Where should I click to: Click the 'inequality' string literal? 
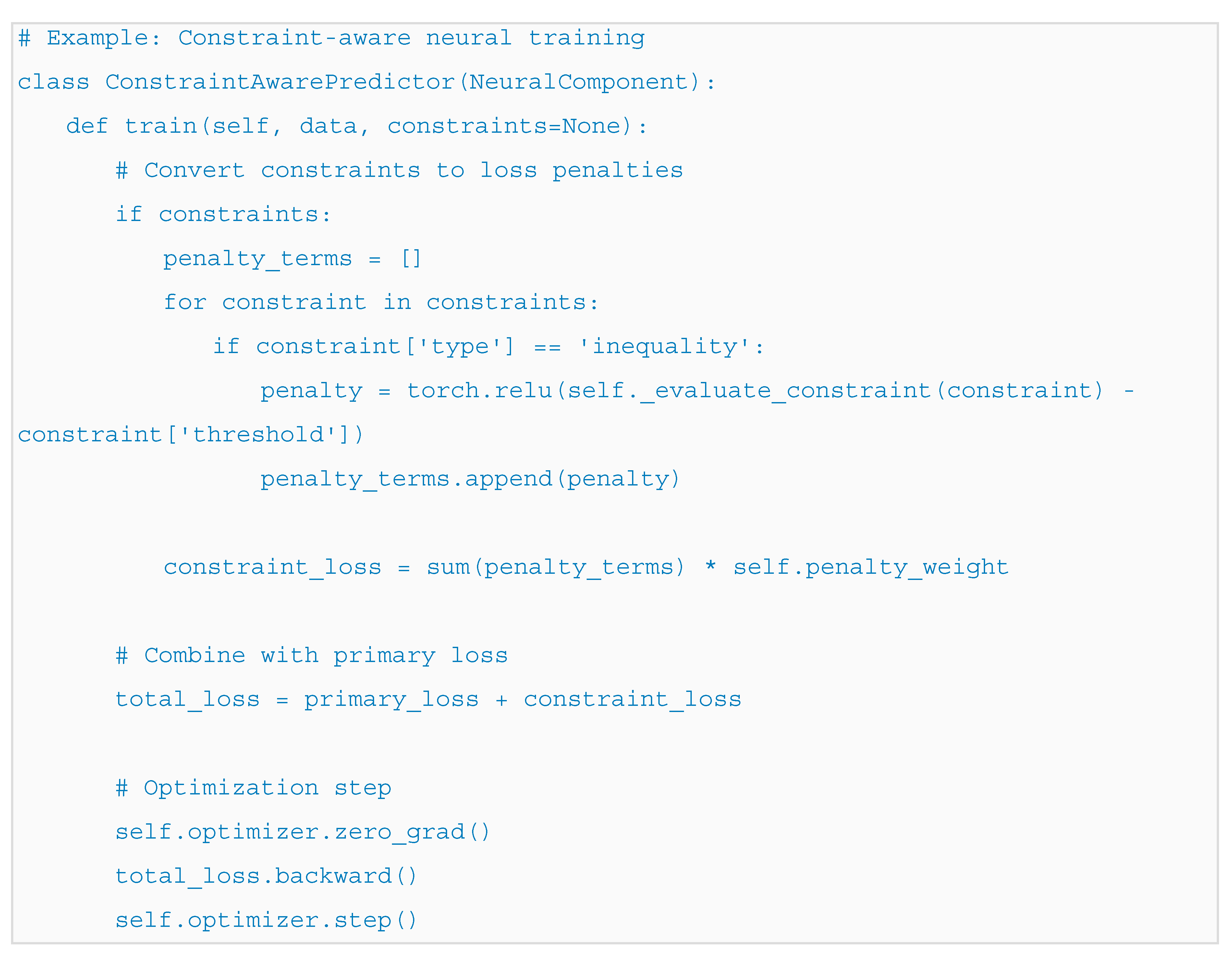[x=665, y=347]
